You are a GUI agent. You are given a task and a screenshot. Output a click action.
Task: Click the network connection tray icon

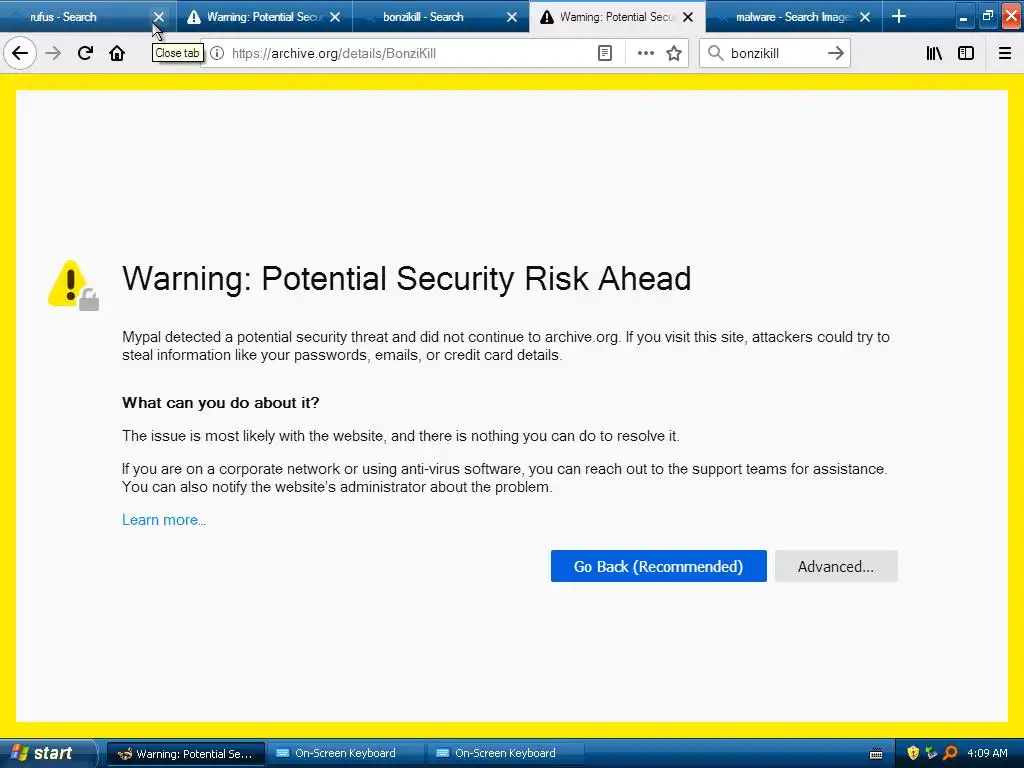931,753
